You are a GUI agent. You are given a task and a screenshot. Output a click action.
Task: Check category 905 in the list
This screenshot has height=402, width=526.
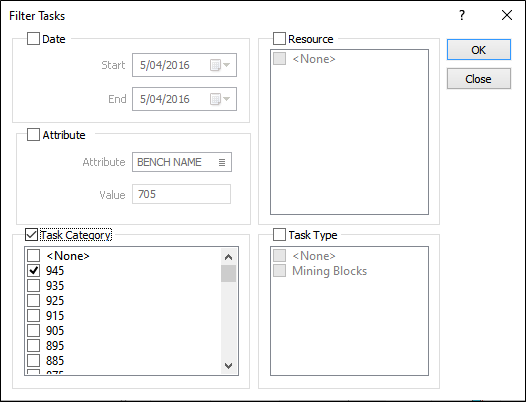click(34, 331)
